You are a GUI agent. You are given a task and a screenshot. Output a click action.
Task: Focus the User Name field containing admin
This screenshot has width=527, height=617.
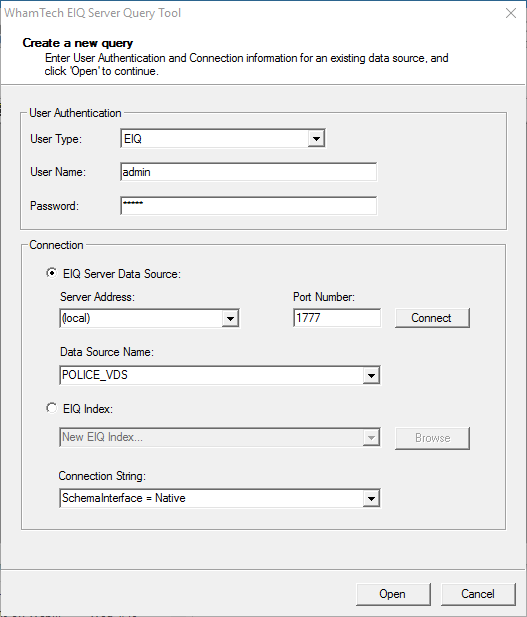coord(248,172)
